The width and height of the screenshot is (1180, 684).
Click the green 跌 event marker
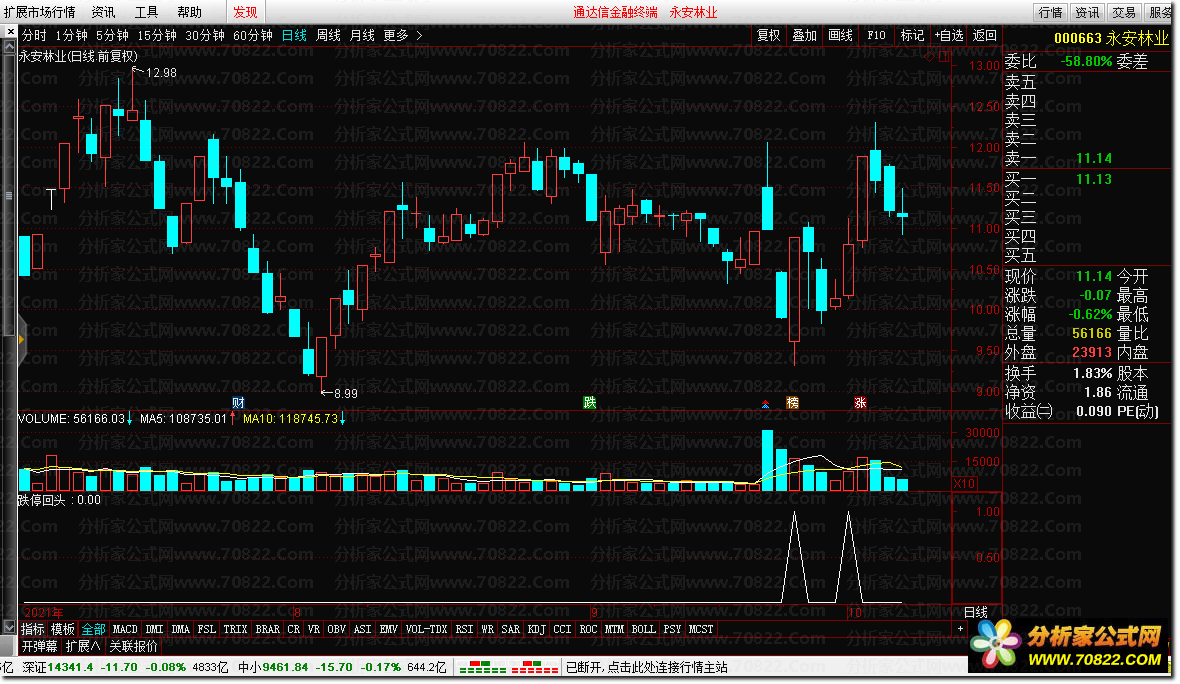589,403
